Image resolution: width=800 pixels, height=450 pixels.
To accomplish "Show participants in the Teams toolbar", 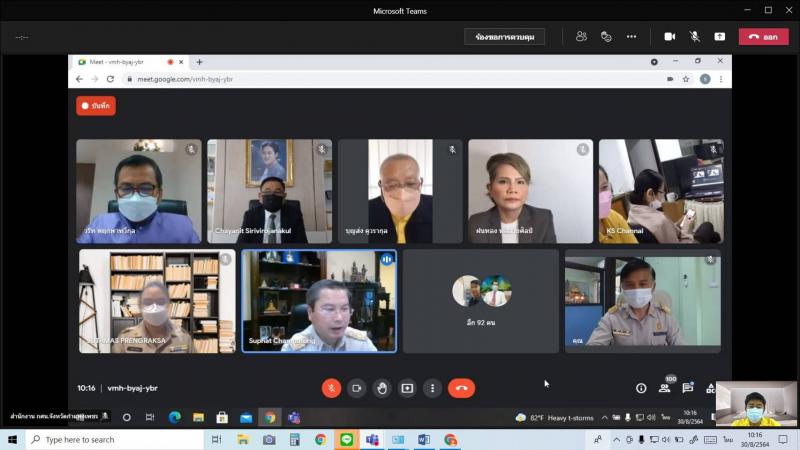I will point(581,37).
